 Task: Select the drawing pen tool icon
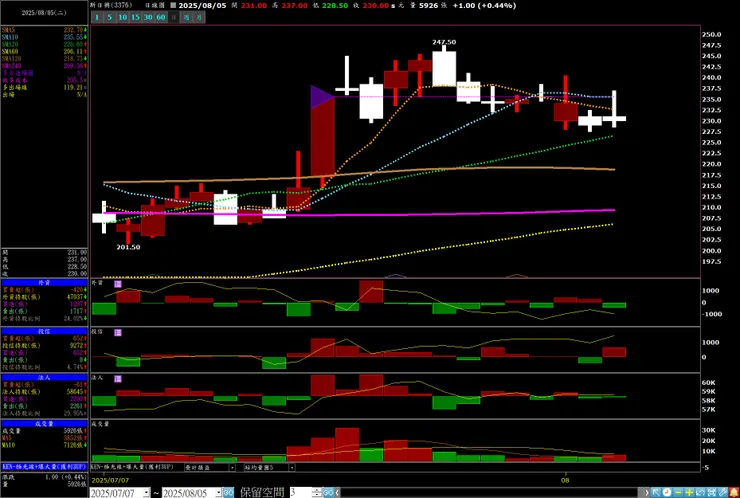point(723,493)
